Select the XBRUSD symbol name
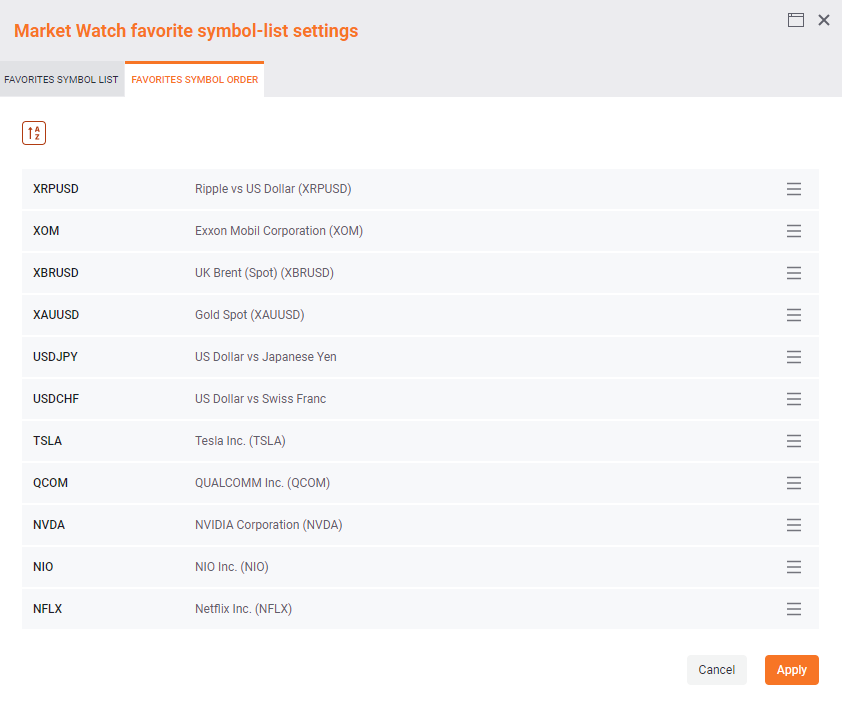 point(56,273)
